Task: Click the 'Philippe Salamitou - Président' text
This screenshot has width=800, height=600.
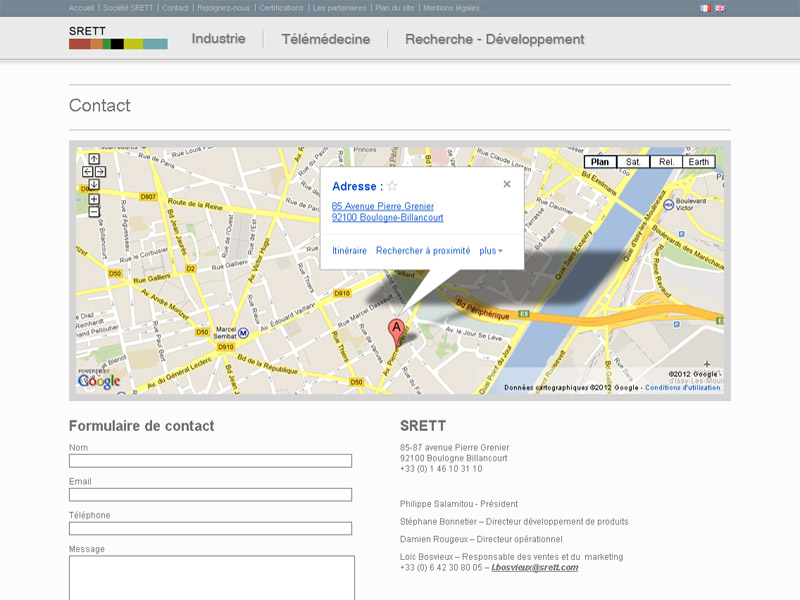Action: coord(459,504)
